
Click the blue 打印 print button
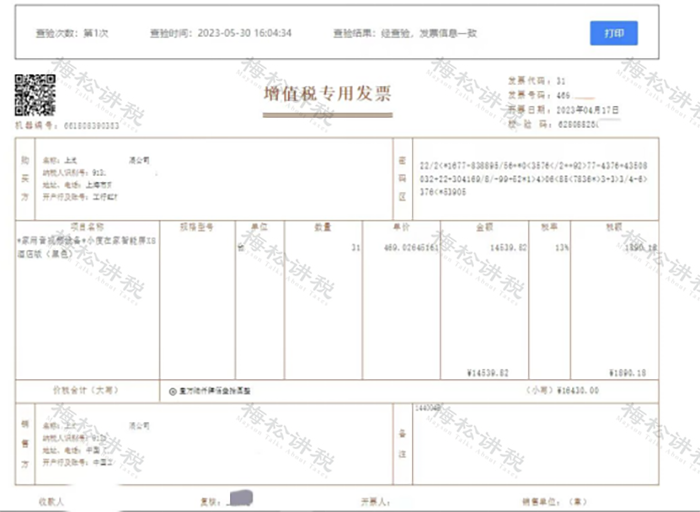point(614,33)
